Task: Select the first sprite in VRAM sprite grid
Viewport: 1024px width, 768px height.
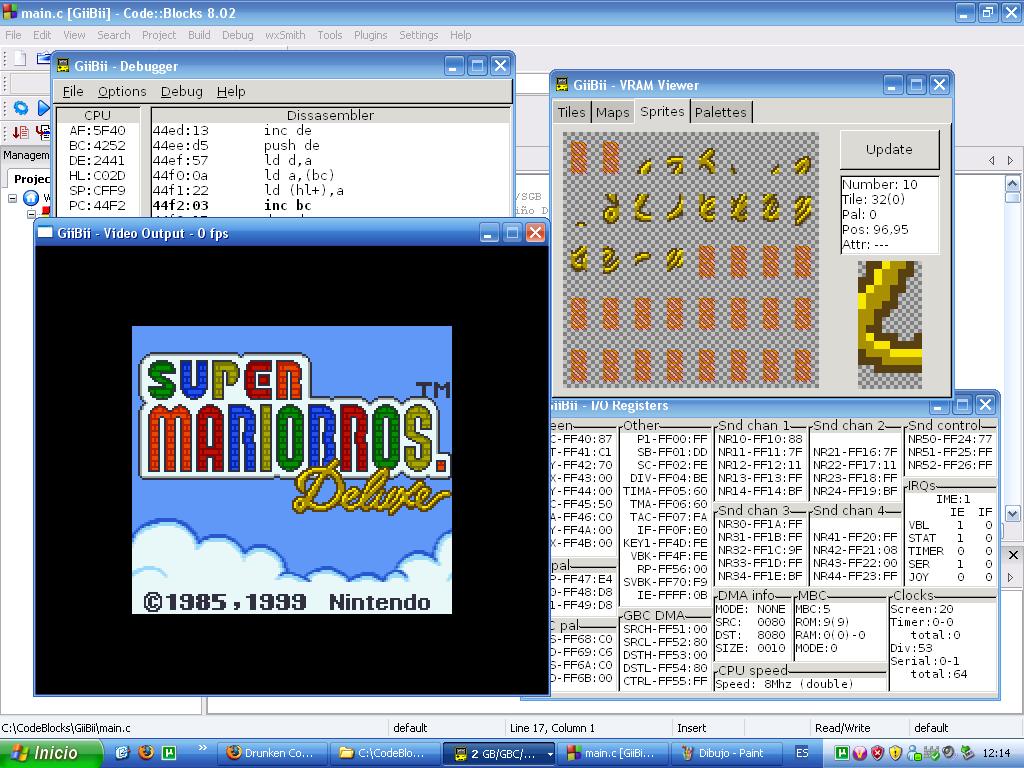Action: coord(577,157)
